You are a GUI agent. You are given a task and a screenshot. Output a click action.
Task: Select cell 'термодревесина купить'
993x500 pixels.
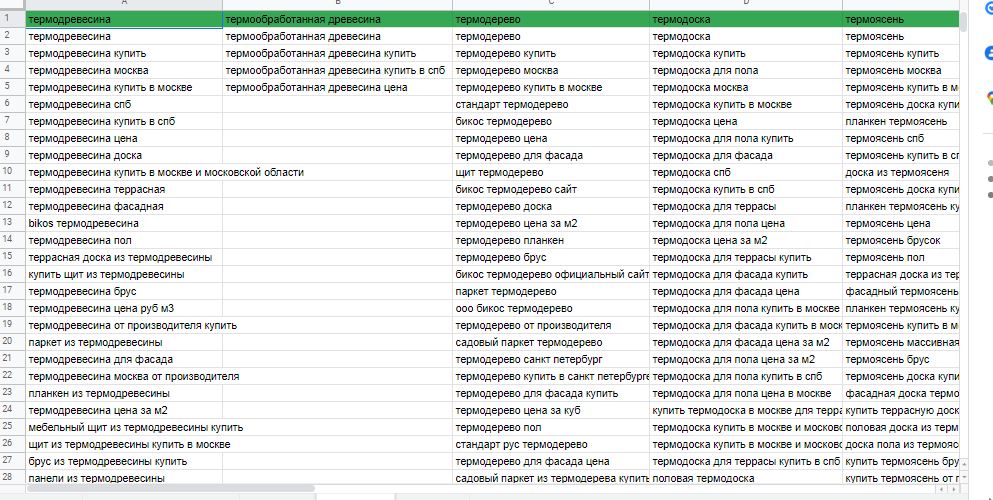[x=124, y=54]
